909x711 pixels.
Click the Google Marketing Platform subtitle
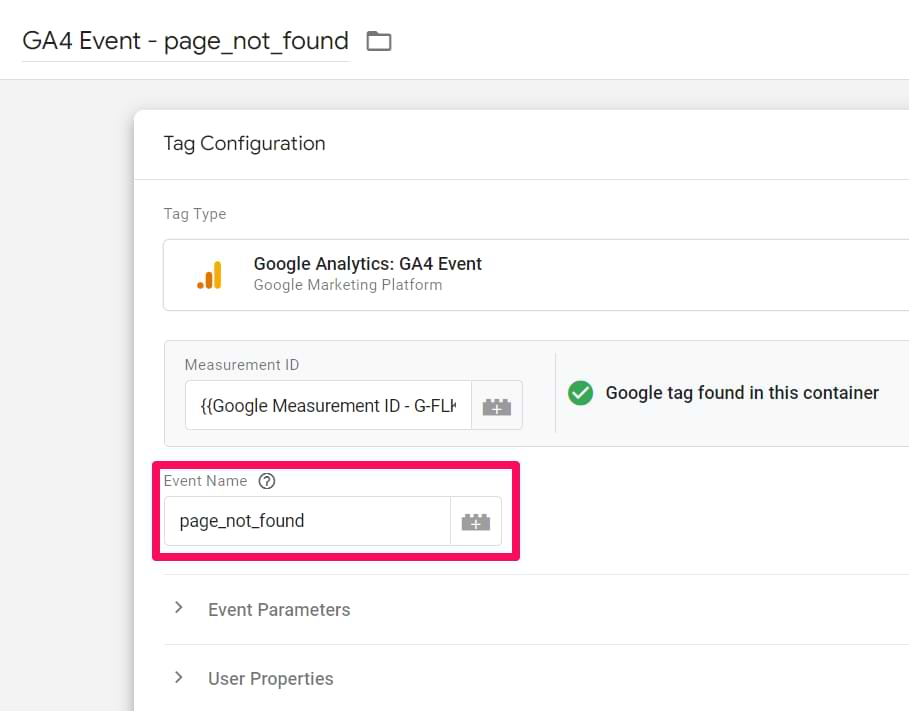click(347, 285)
